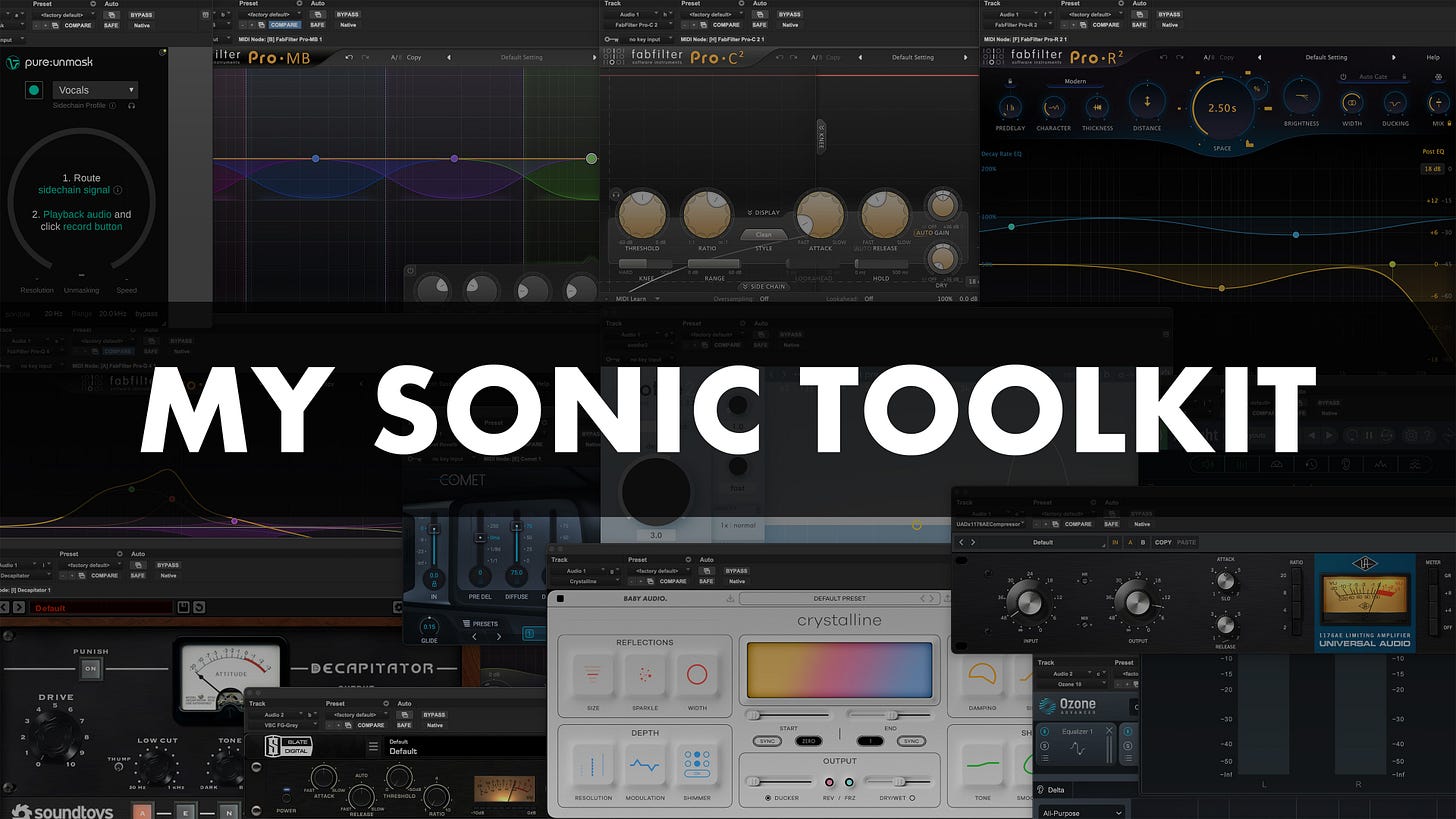Toggle A/B state in the Pro-MB header
This screenshot has height=819, width=1456.
coord(396,57)
